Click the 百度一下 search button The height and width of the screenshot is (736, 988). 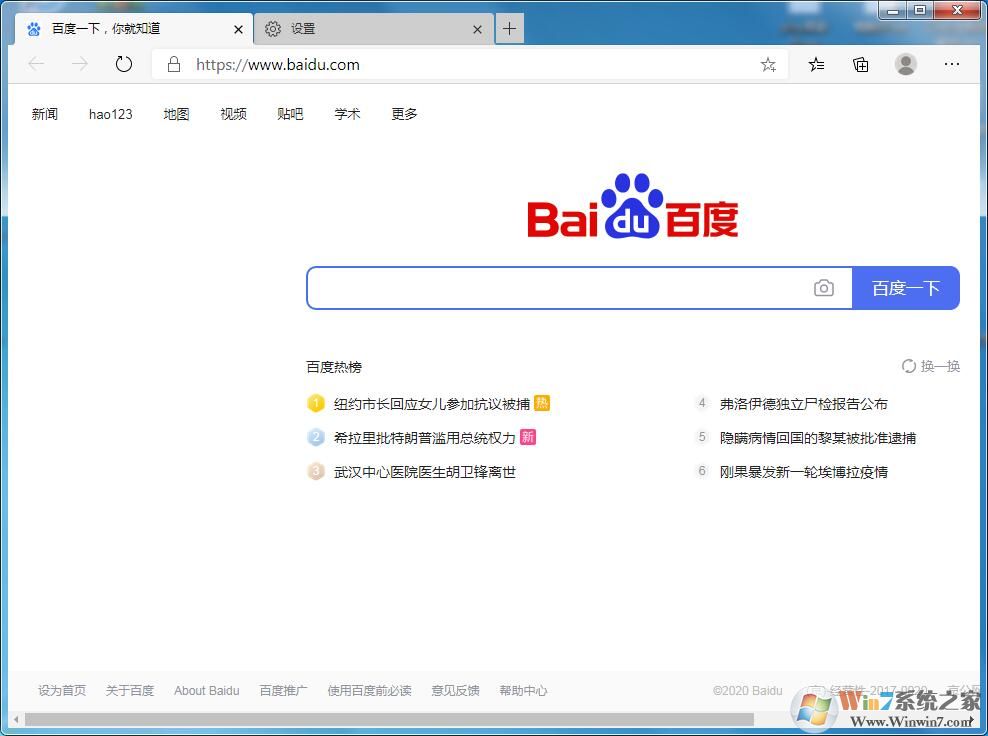click(905, 288)
